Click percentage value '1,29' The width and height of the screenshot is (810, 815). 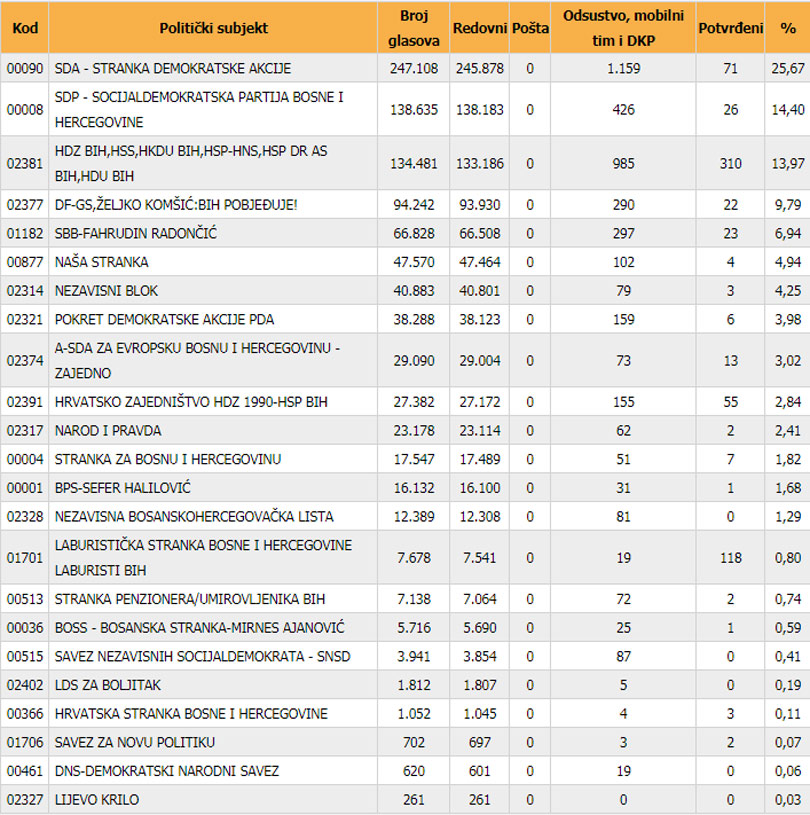coord(788,516)
